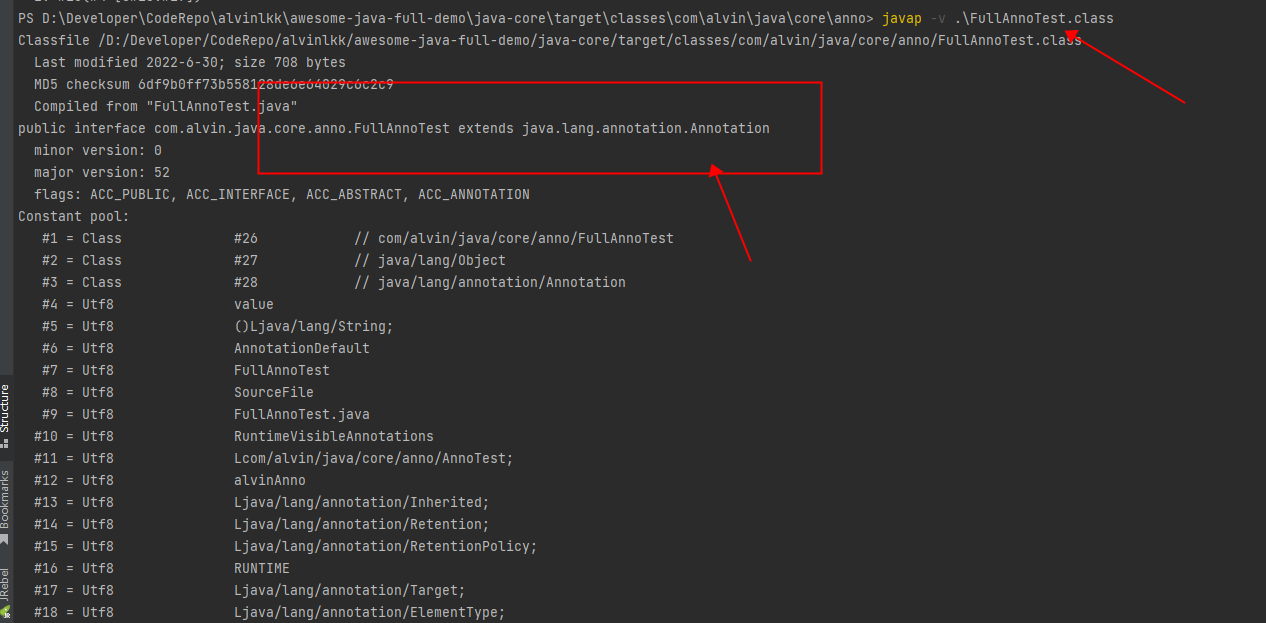Click the '#26' reference on entry #1
1266x623 pixels.
(x=246, y=238)
